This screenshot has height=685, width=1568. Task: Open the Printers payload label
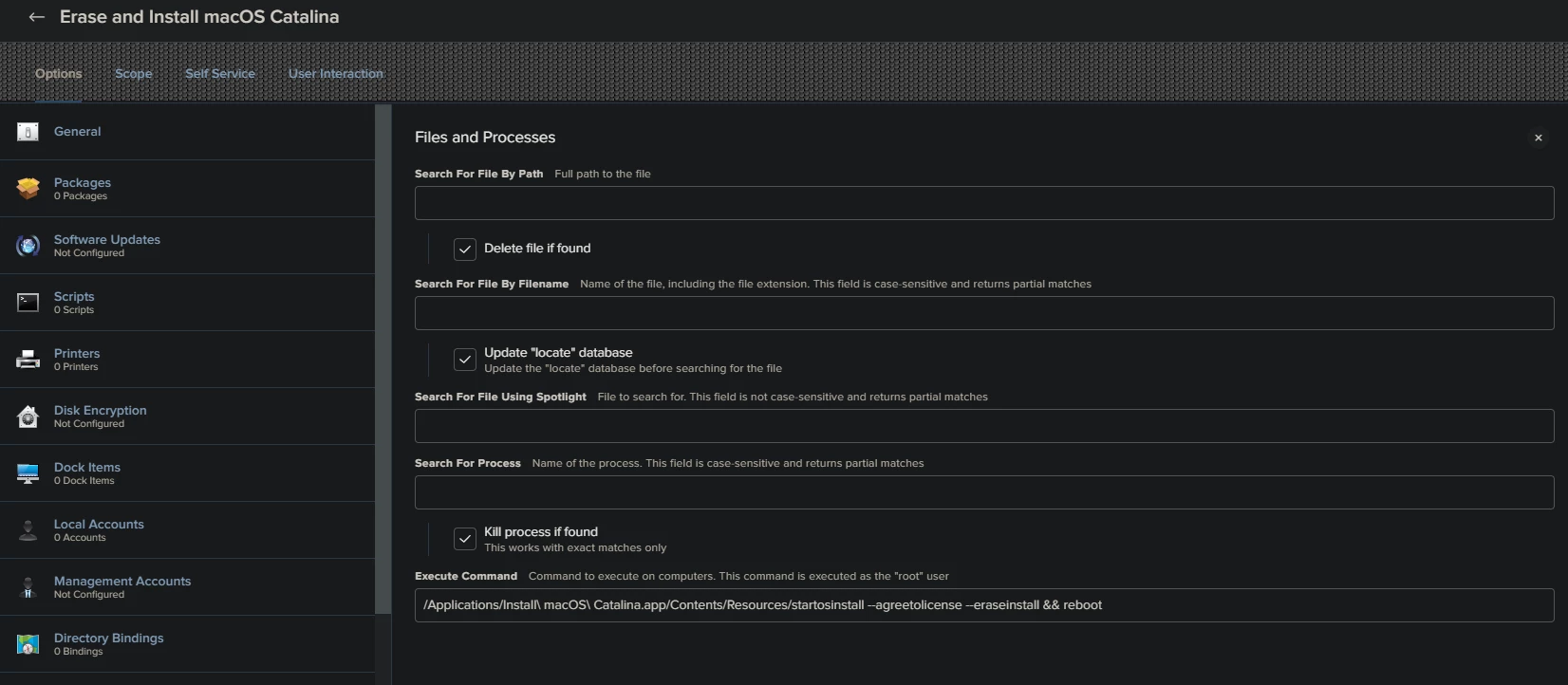[x=77, y=353]
